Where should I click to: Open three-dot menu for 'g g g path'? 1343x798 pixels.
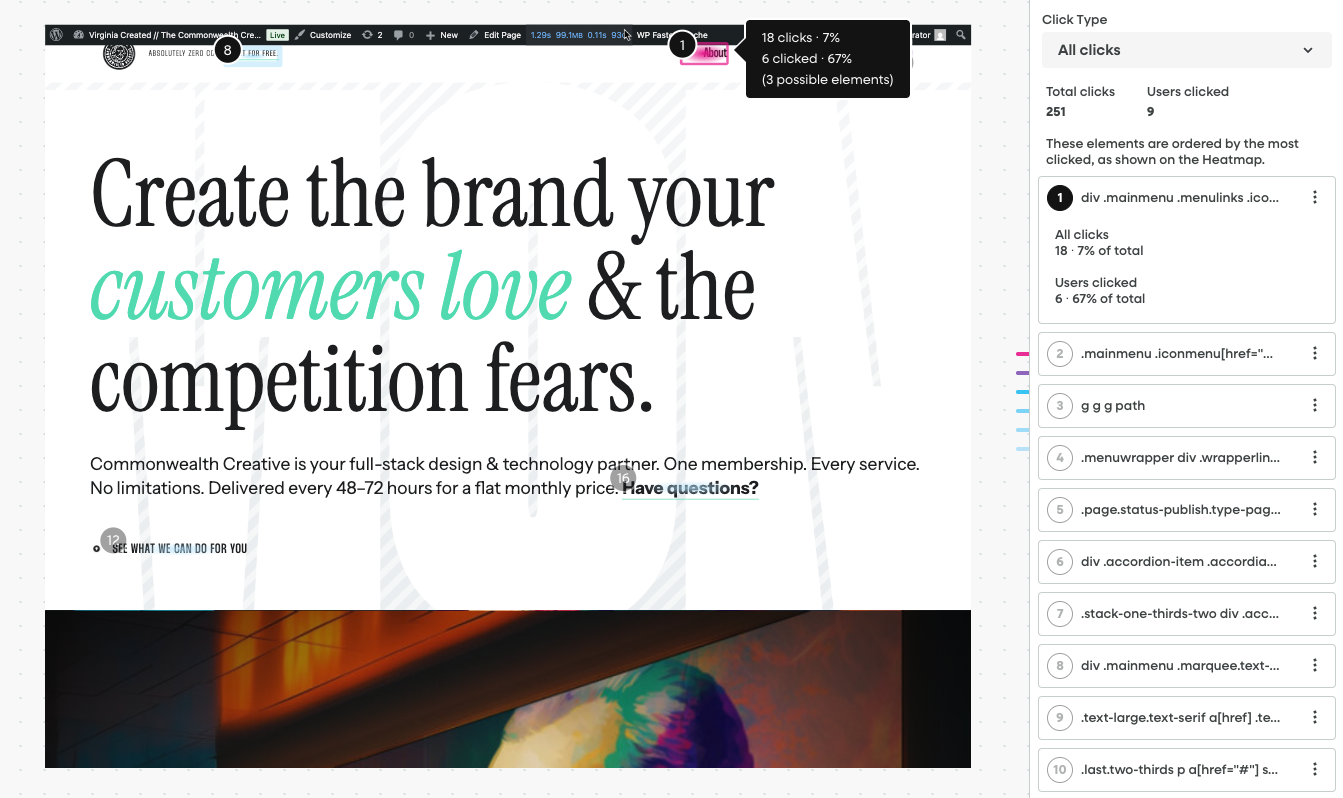pyautogui.click(x=1314, y=406)
